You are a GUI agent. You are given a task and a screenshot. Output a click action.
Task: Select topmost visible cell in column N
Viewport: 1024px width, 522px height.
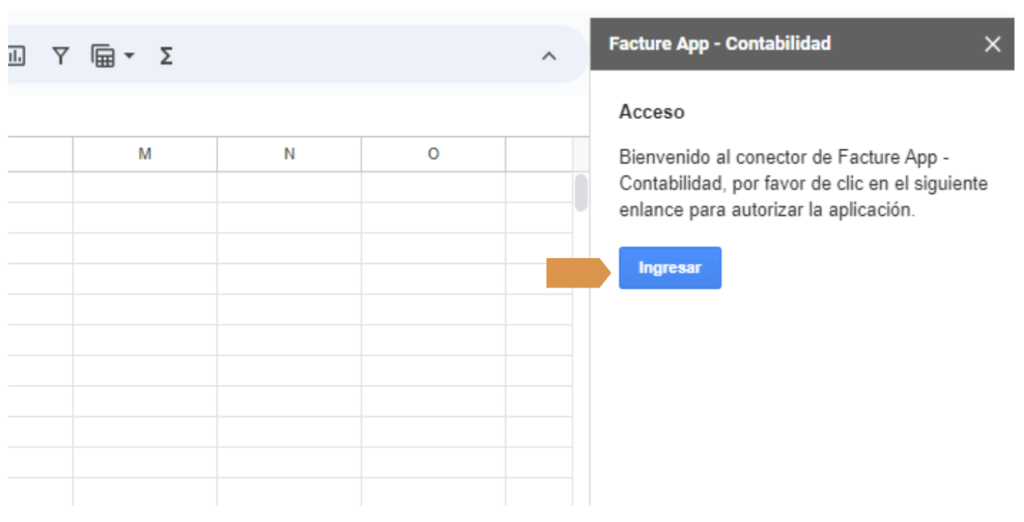[289, 187]
